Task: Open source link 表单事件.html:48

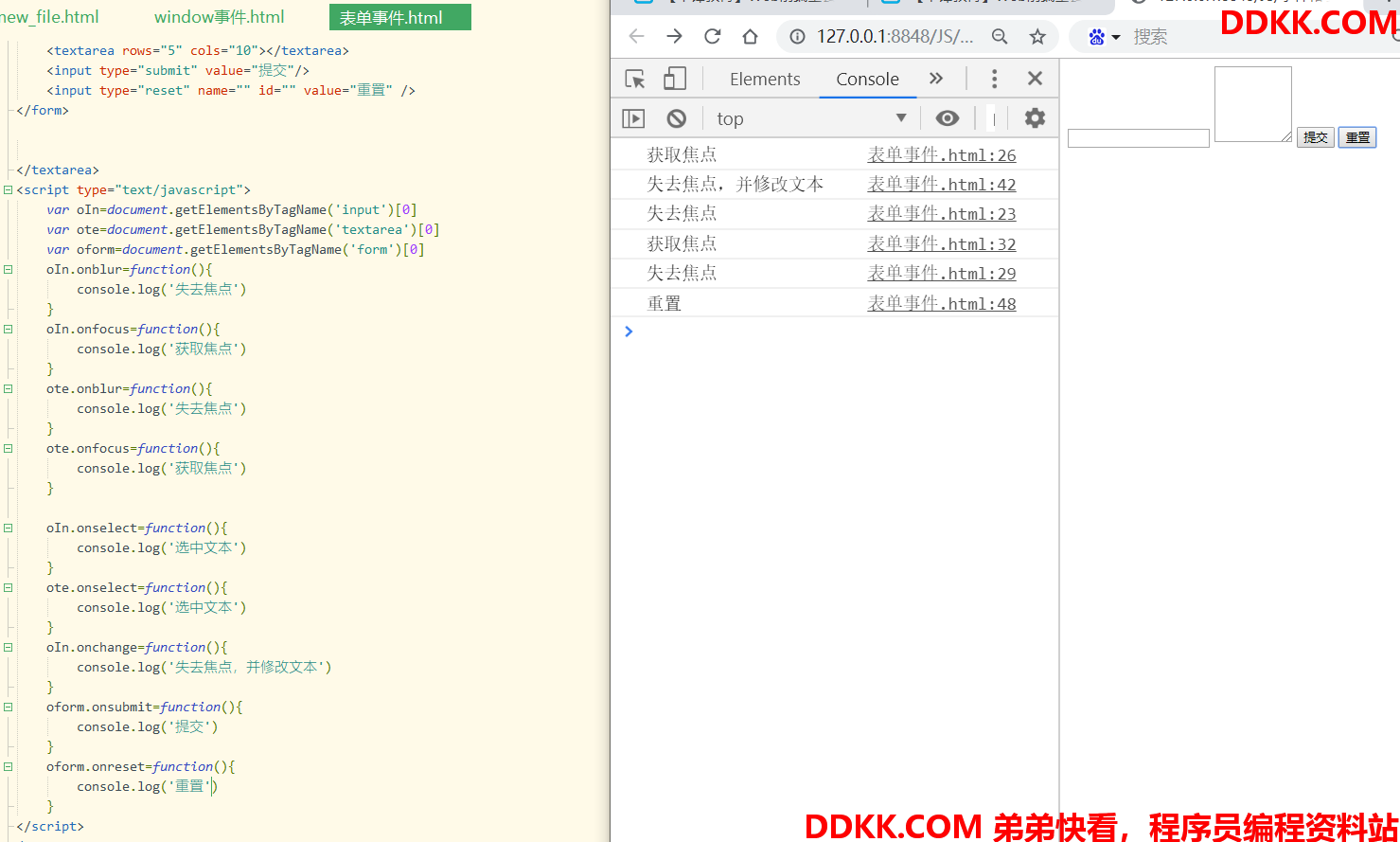Action: pos(942,303)
